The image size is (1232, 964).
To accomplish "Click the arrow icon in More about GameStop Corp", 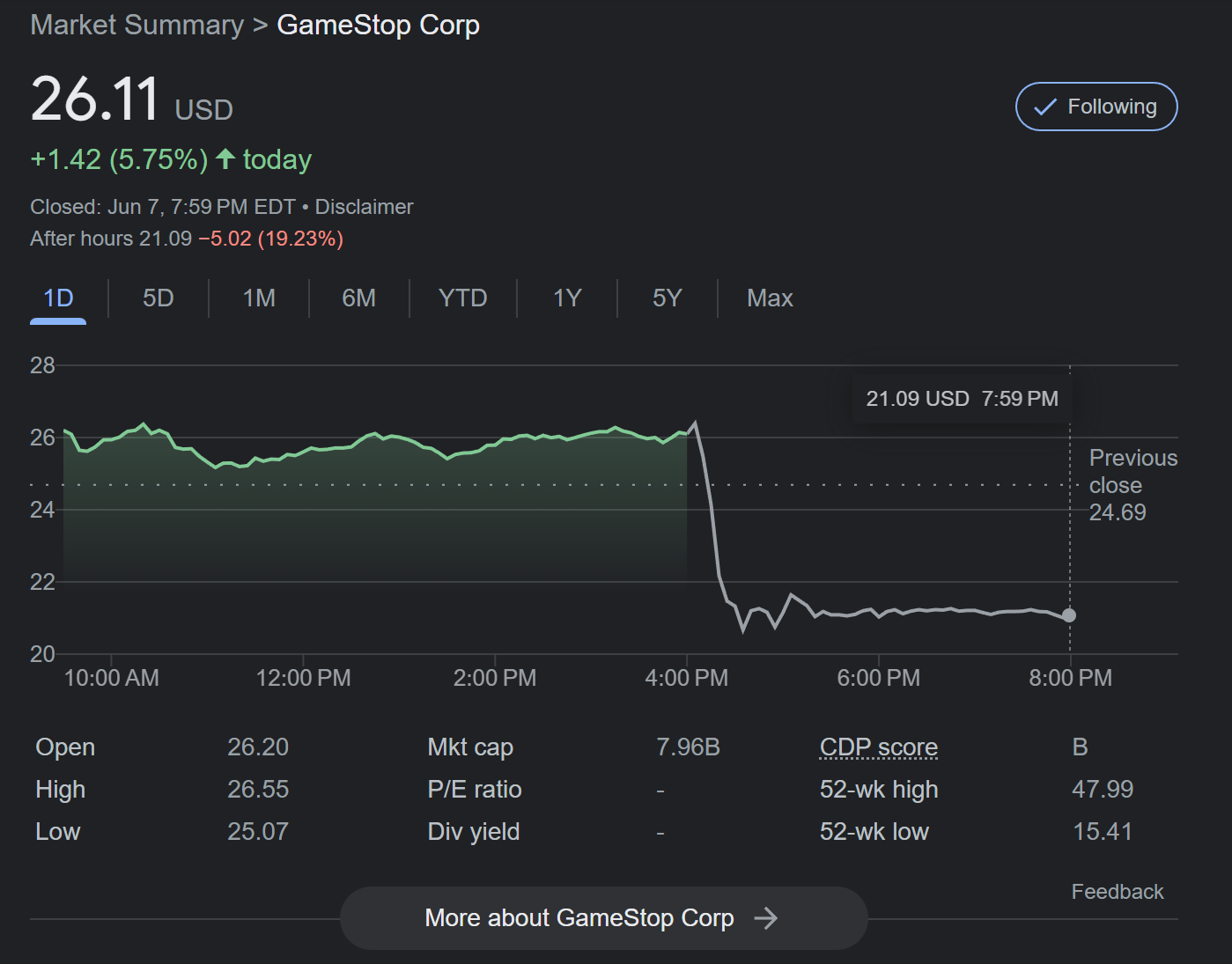I will (x=766, y=918).
